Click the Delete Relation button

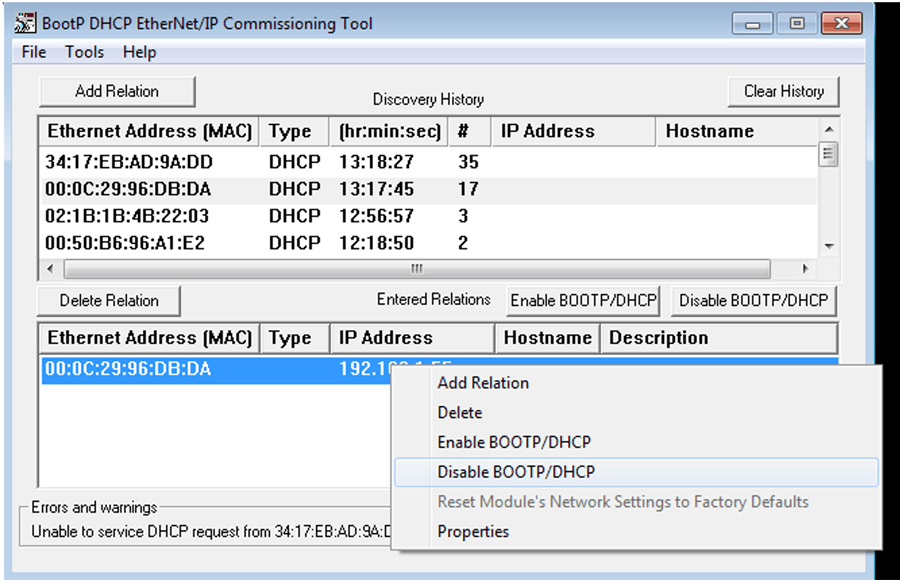(x=109, y=300)
